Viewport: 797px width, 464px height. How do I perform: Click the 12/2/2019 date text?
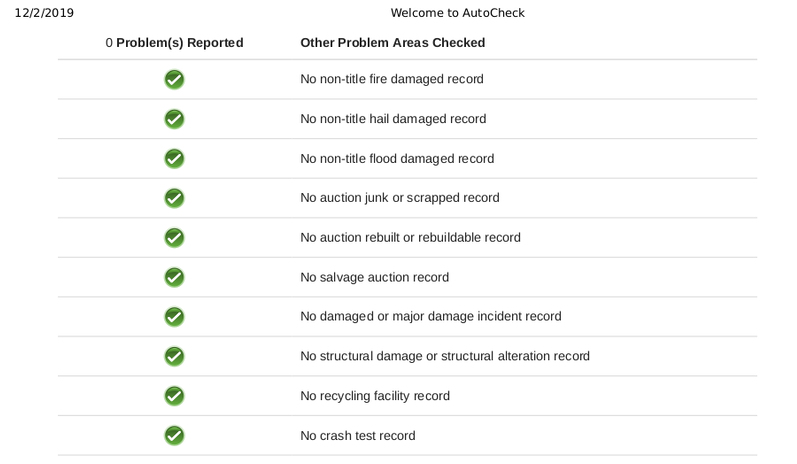[44, 13]
